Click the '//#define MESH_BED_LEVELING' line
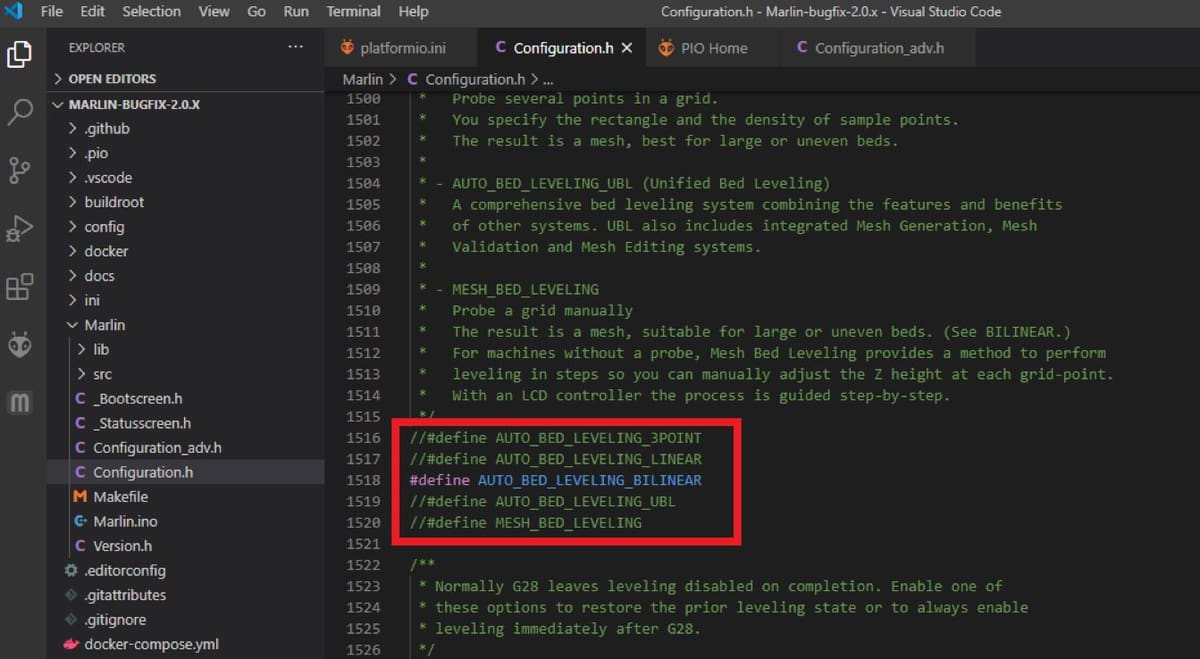Screen dimensions: 1200x659 pos(525,523)
